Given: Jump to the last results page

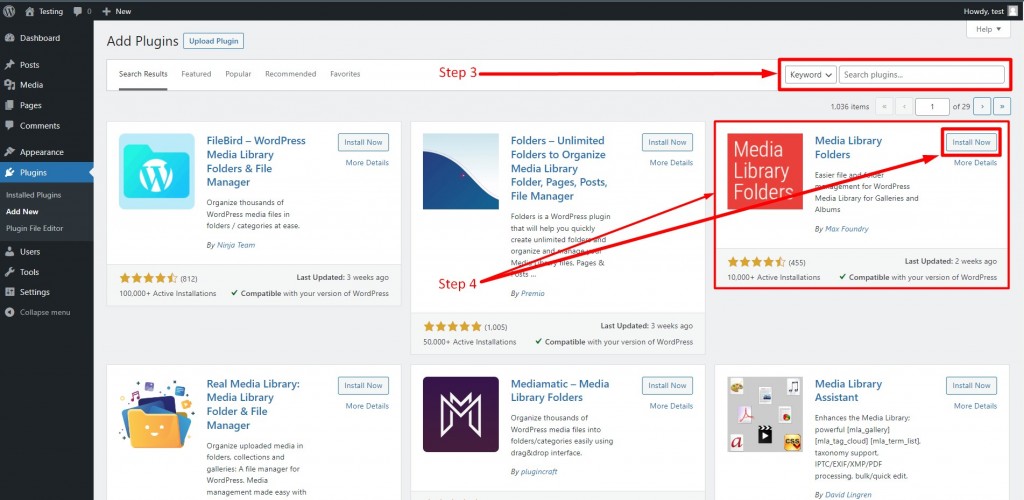Looking at the screenshot, I should [x=1002, y=106].
